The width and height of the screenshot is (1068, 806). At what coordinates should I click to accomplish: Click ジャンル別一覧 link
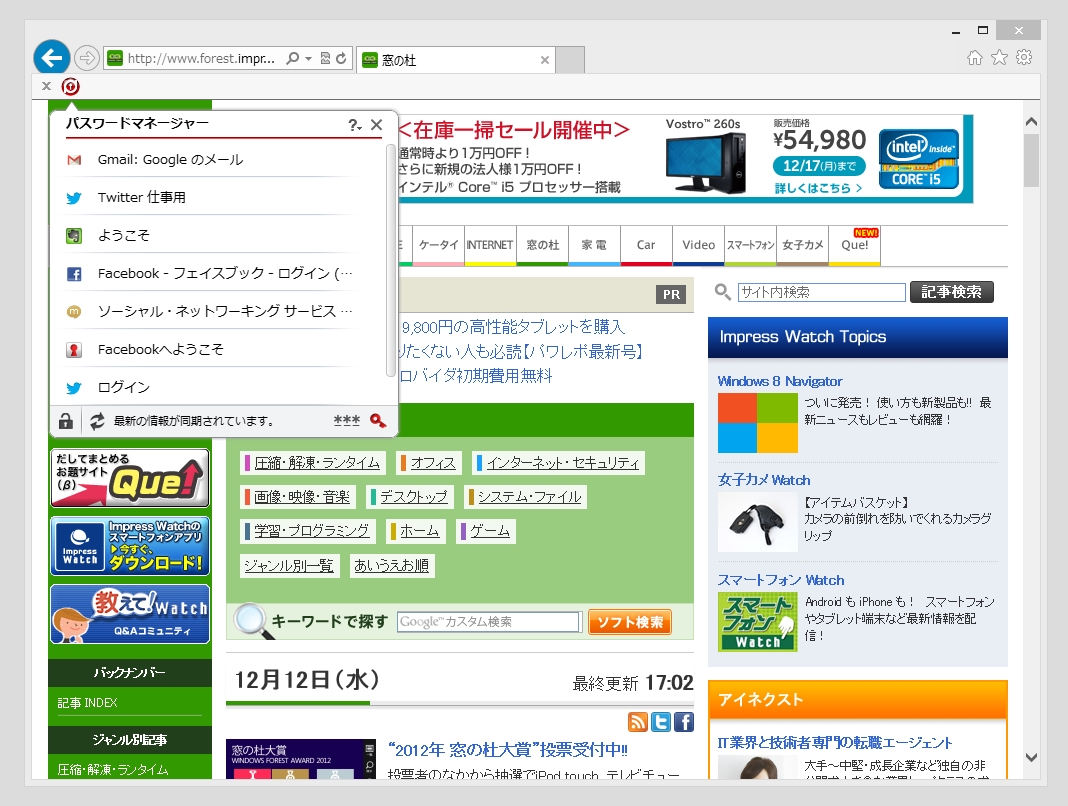[x=289, y=566]
